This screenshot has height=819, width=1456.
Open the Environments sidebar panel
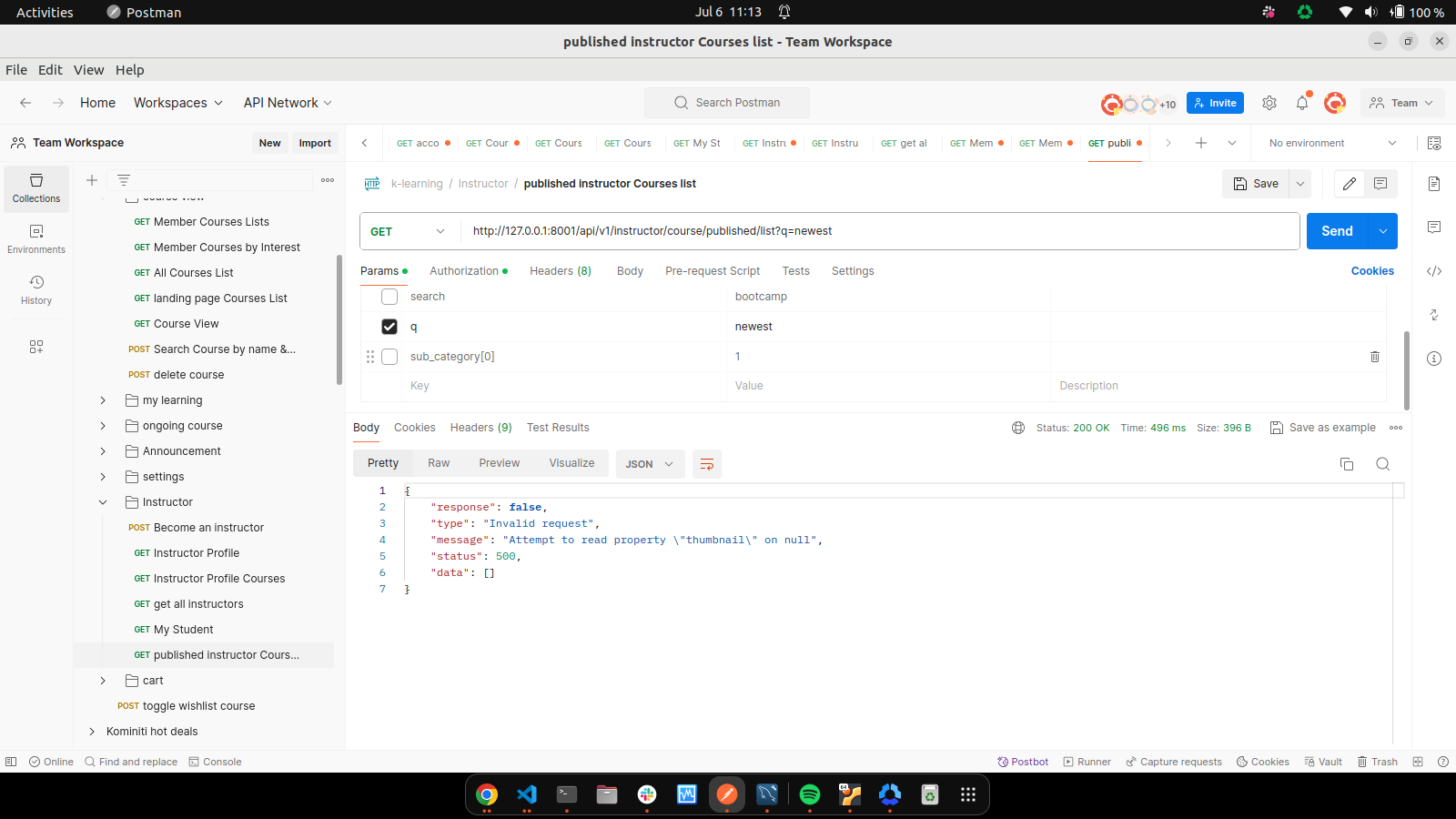point(36,238)
